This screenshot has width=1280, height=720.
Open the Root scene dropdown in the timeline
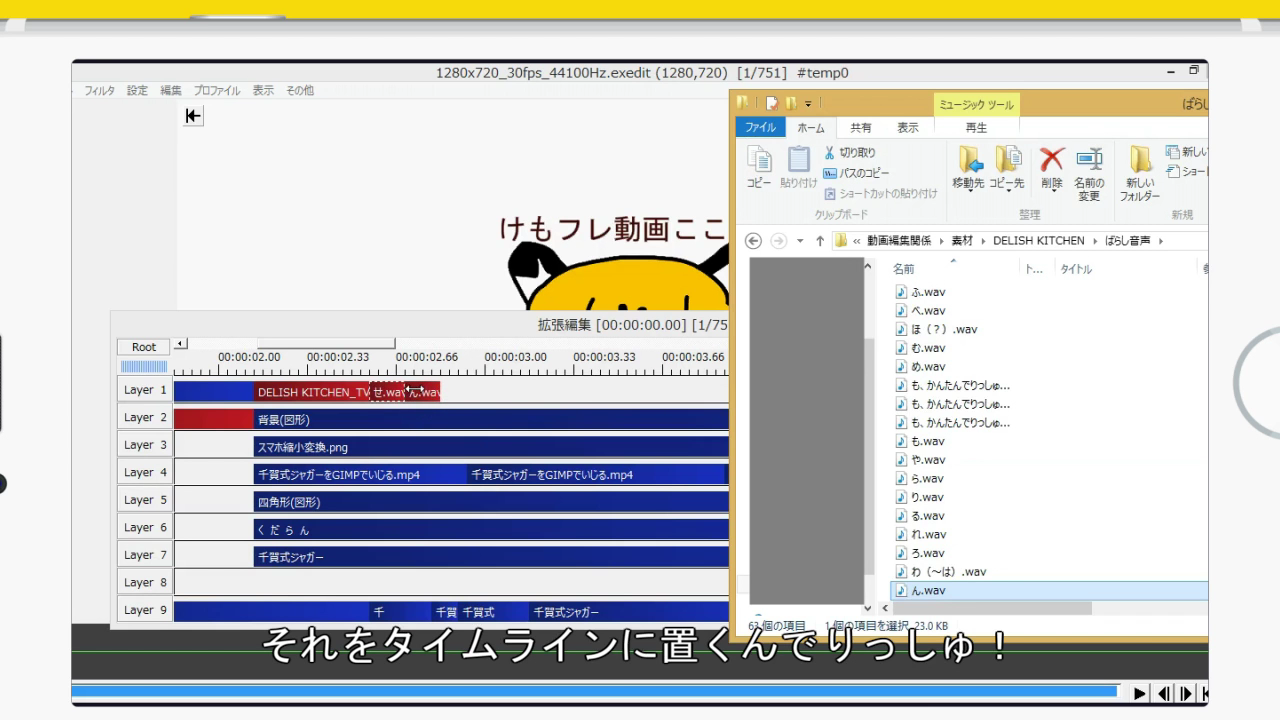click(143, 346)
